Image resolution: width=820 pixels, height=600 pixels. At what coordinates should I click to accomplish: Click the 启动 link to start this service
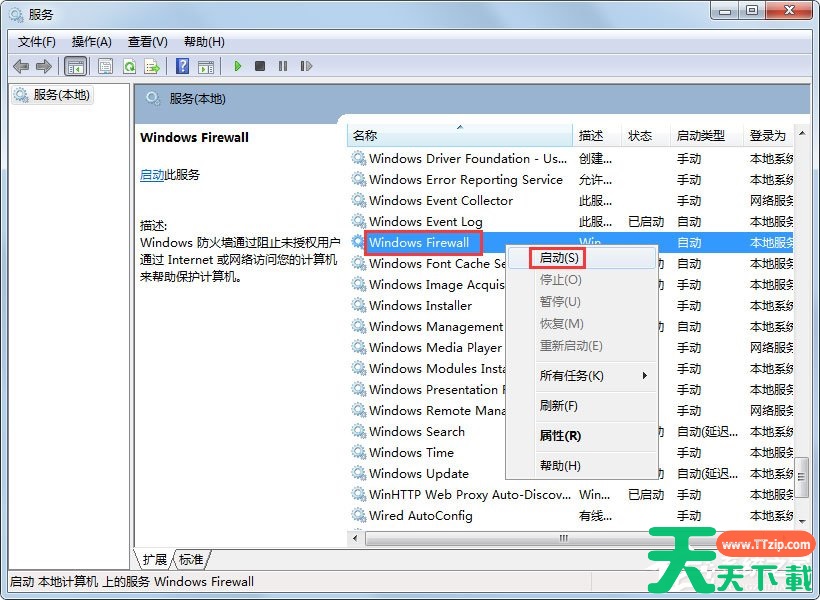(152, 175)
